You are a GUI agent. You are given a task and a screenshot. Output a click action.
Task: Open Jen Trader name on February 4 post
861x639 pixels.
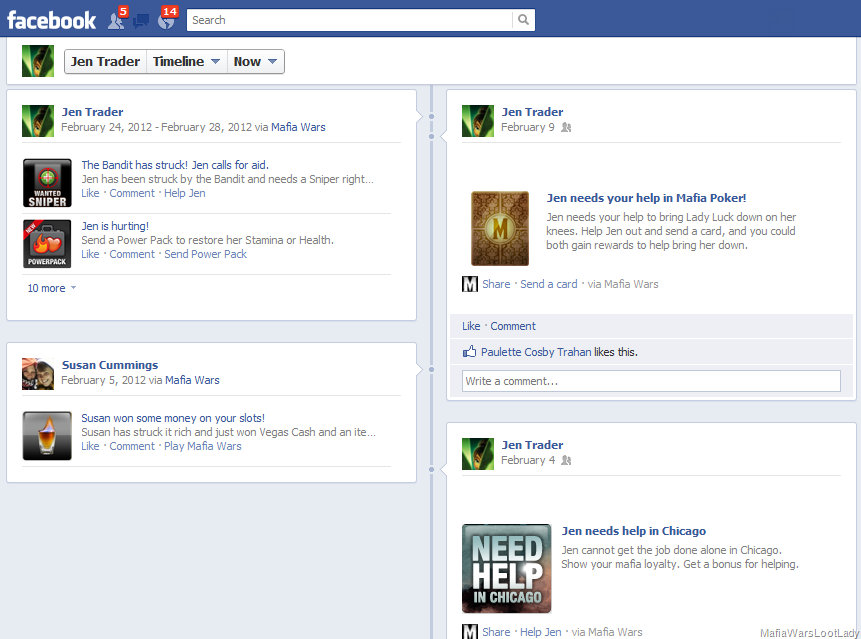point(532,445)
